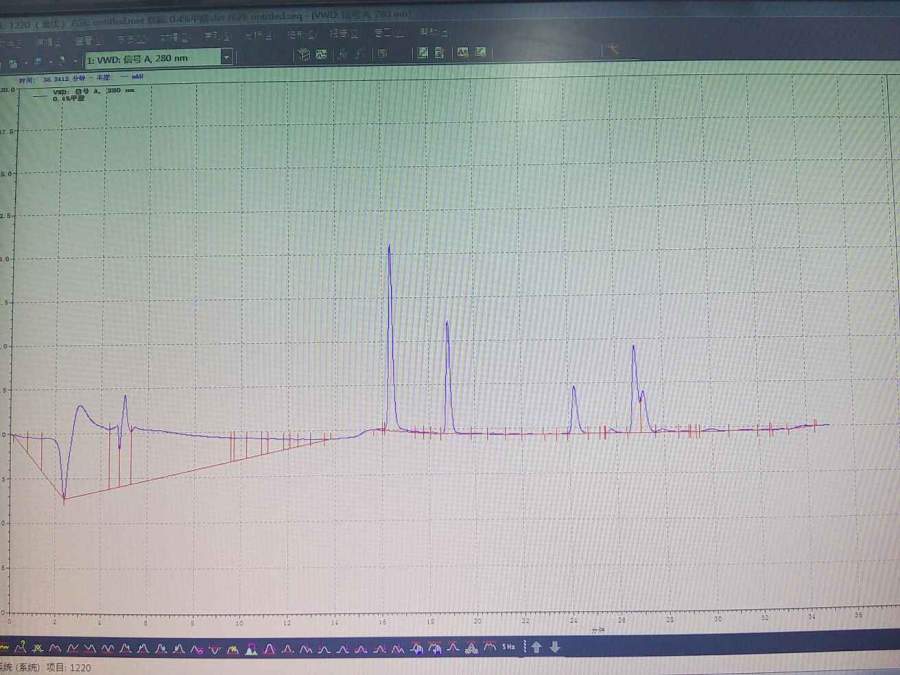Click the time readout 36.3412 分钟
Screen dimensions: 900x675
pyautogui.click(x=64, y=79)
